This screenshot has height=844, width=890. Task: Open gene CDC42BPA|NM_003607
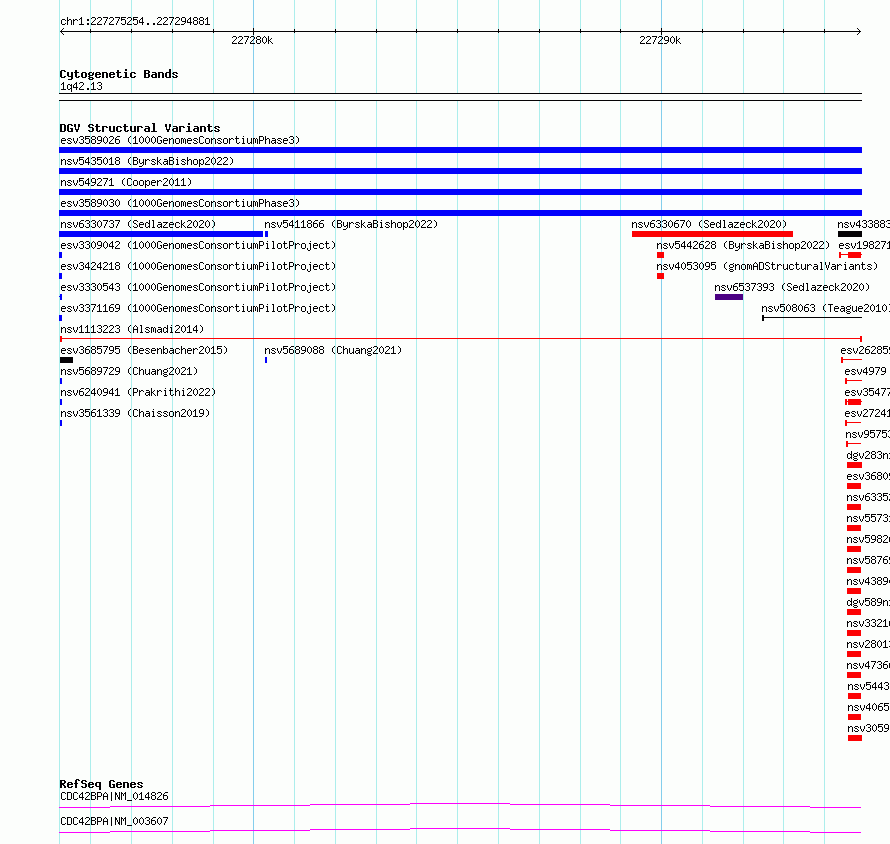pos(114,821)
